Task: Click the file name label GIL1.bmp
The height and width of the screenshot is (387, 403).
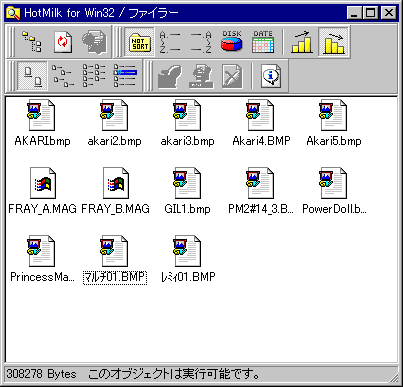Action: (x=188, y=209)
